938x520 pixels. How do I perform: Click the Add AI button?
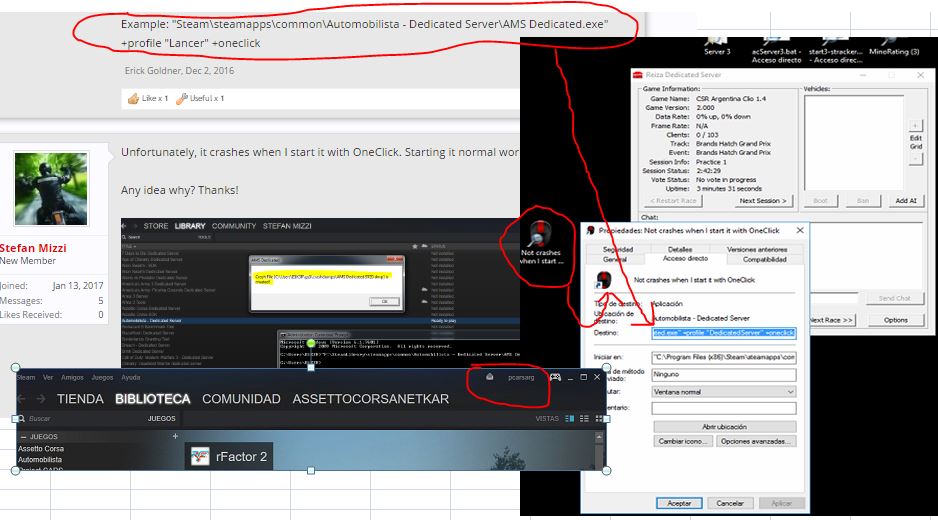pyautogui.click(x=906, y=201)
